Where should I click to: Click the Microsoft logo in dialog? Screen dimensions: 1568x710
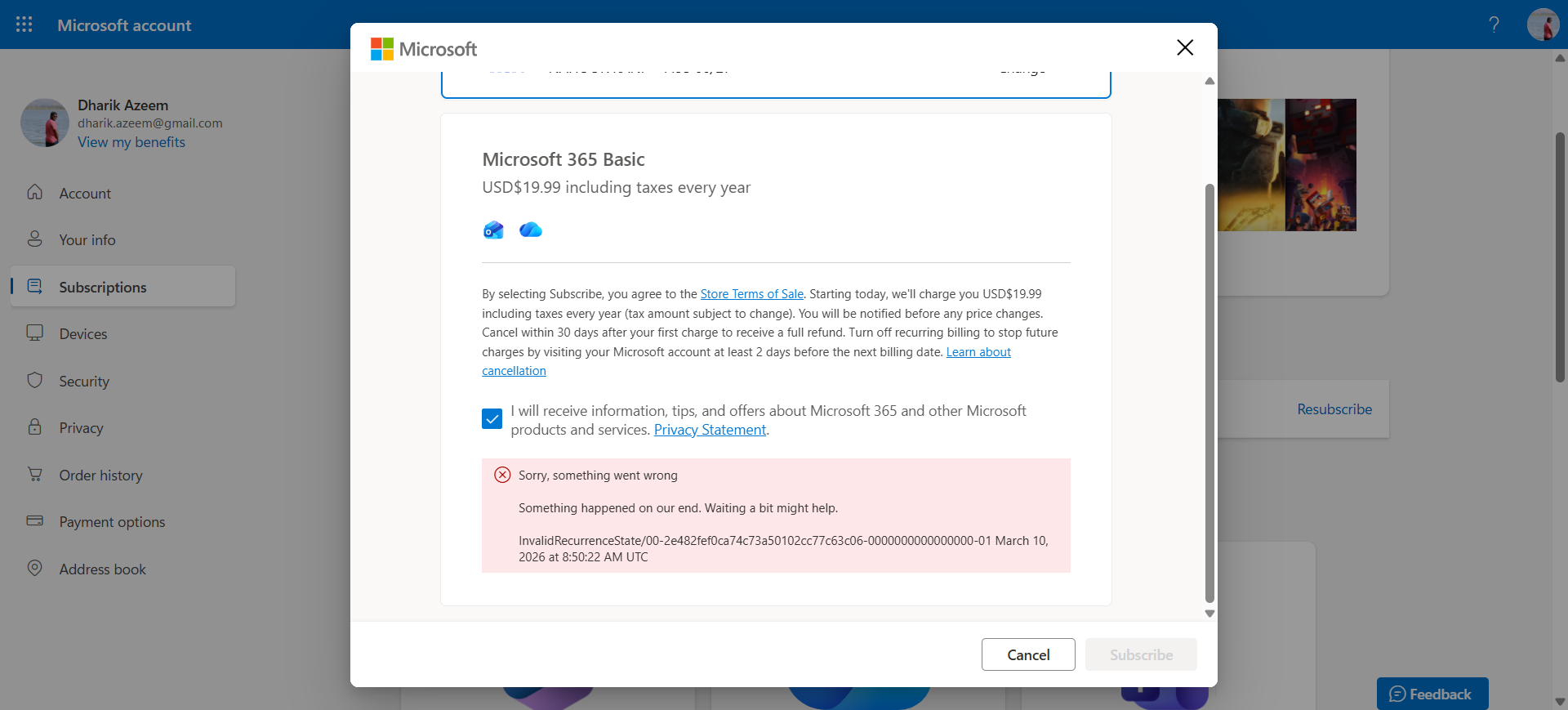point(424,49)
